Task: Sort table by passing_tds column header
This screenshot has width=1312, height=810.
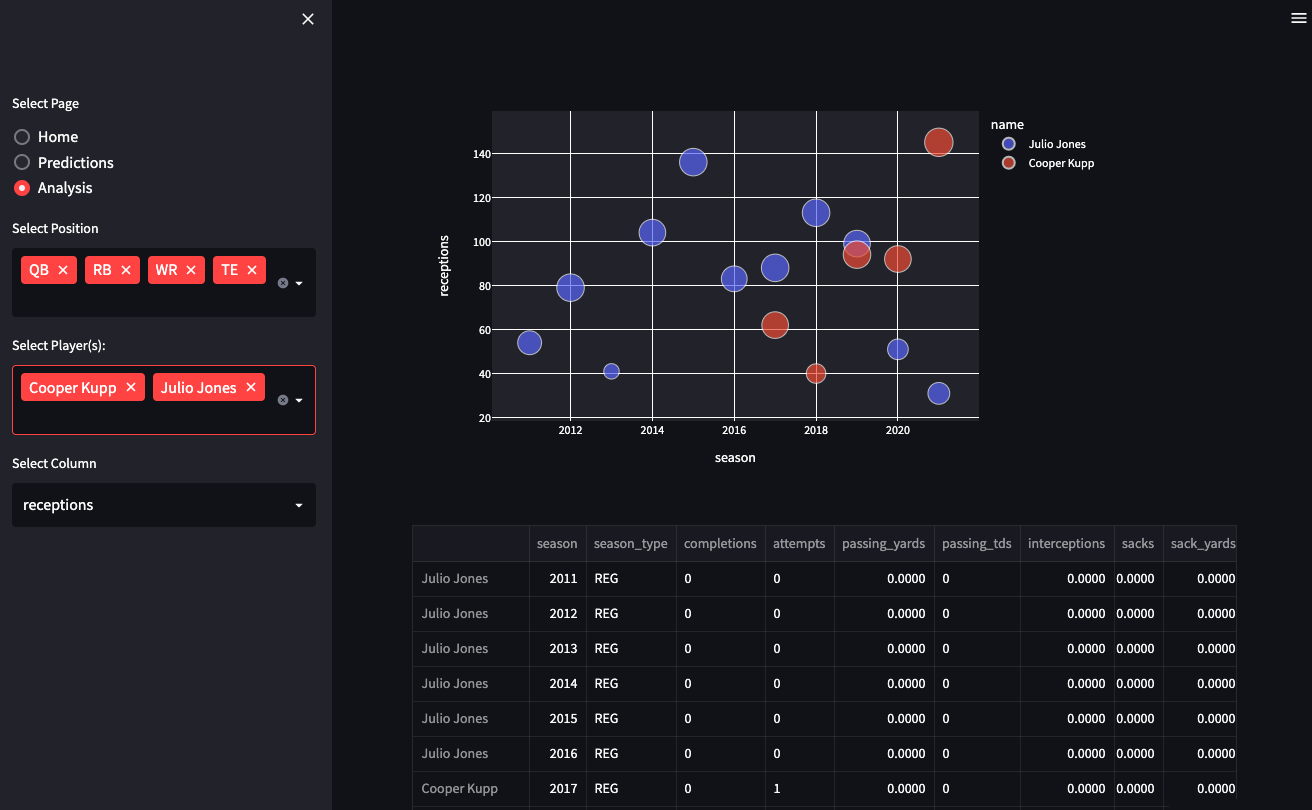Action: click(x=977, y=544)
